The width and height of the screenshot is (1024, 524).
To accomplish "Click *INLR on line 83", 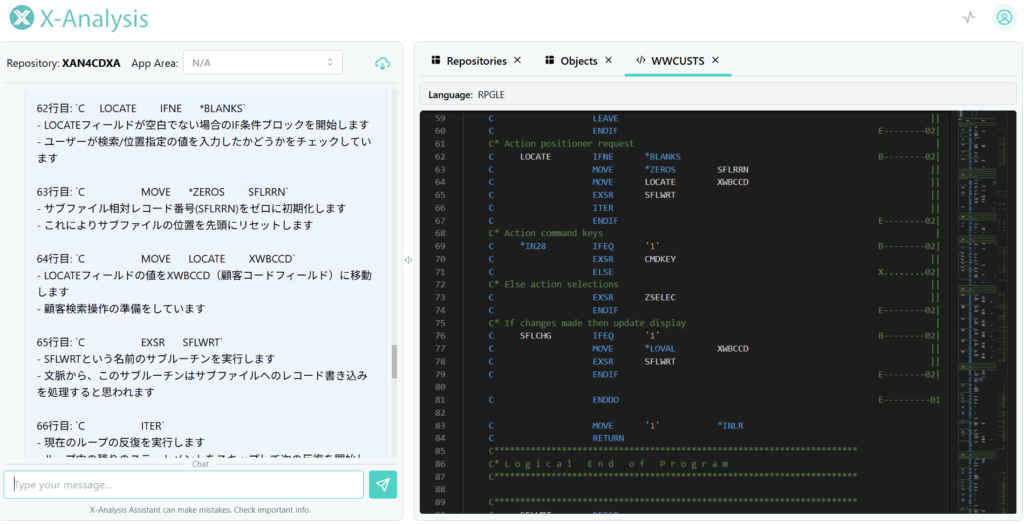I will pos(730,425).
